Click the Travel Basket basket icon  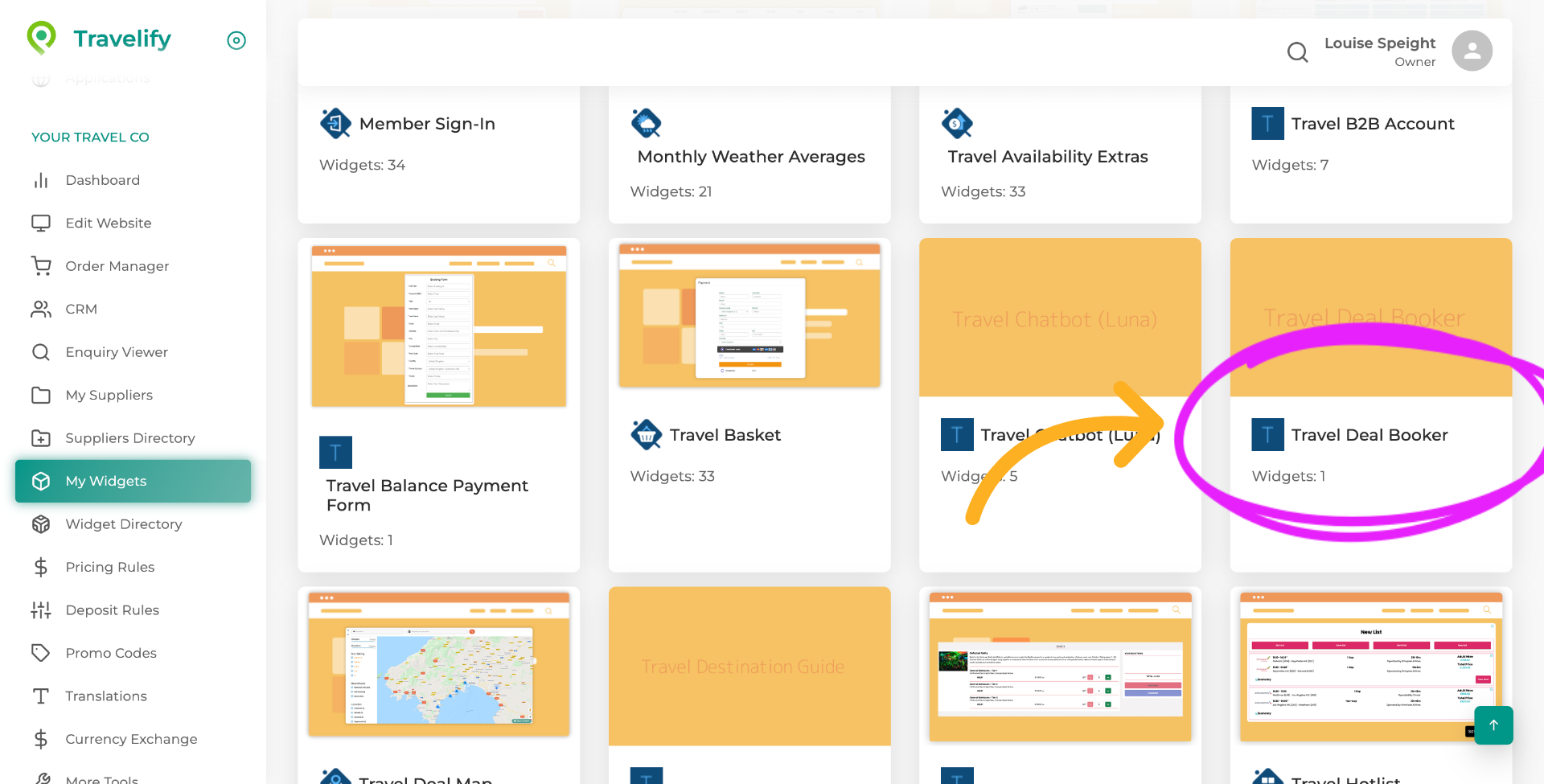[x=647, y=434]
